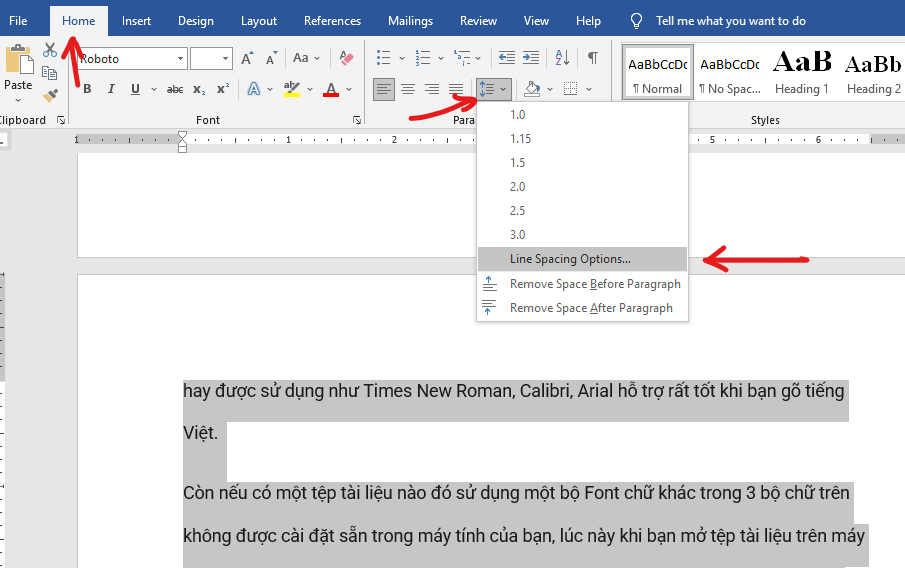Open the multilevel list button
Image resolution: width=905 pixels, height=568 pixels.
tap(462, 58)
